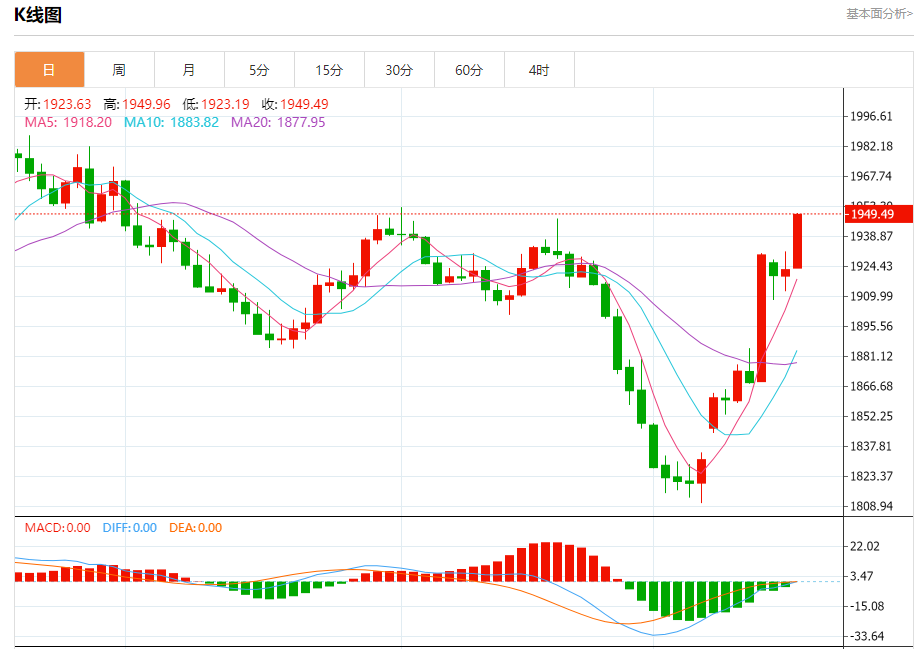Click the 1823.37 price axis label

[871, 476]
